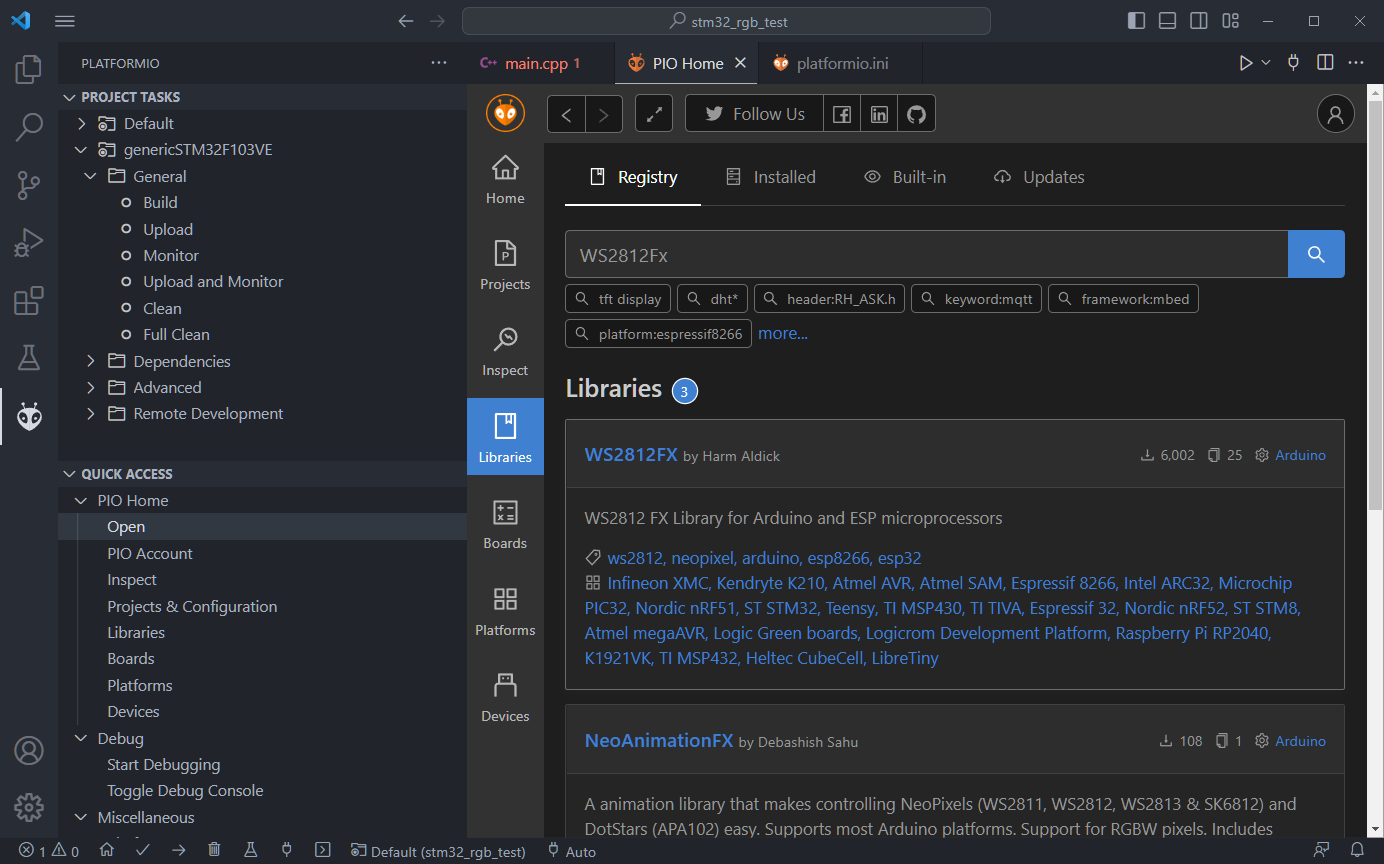The height and width of the screenshot is (864, 1384).
Task: Open run options dropdown arrow
Action: [x=1266, y=63]
